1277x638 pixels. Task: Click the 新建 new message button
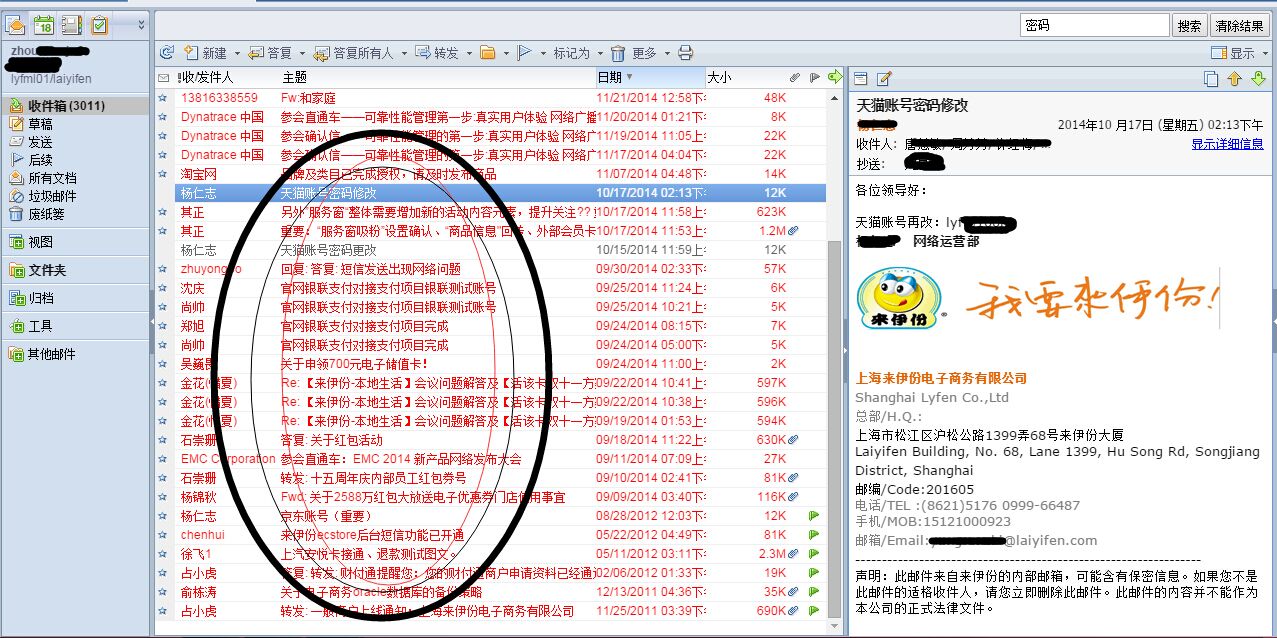click(x=205, y=53)
